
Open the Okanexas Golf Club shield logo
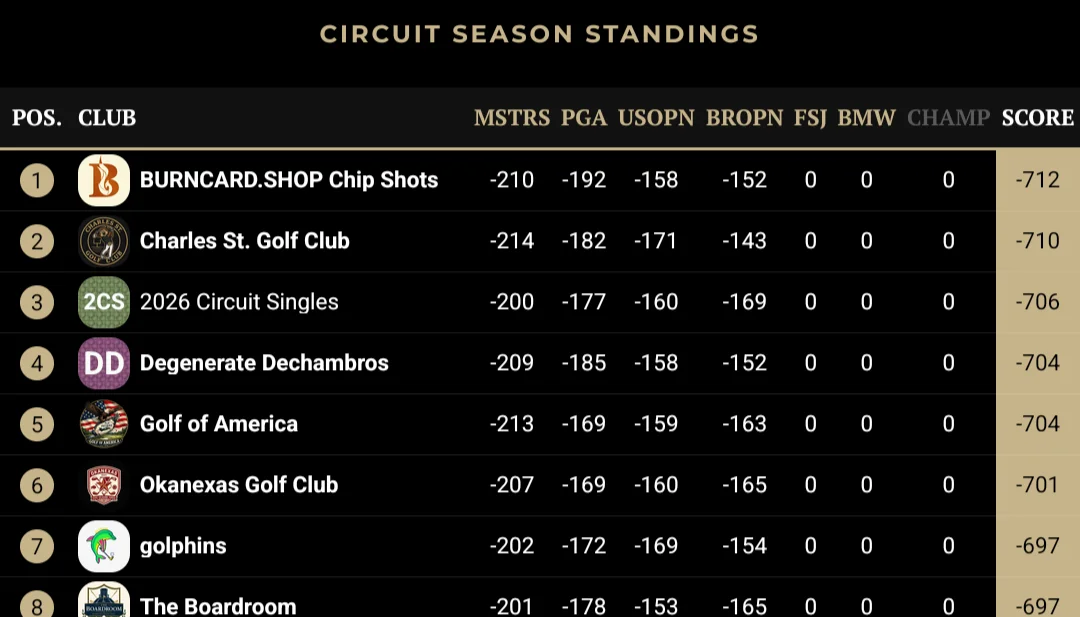104,485
